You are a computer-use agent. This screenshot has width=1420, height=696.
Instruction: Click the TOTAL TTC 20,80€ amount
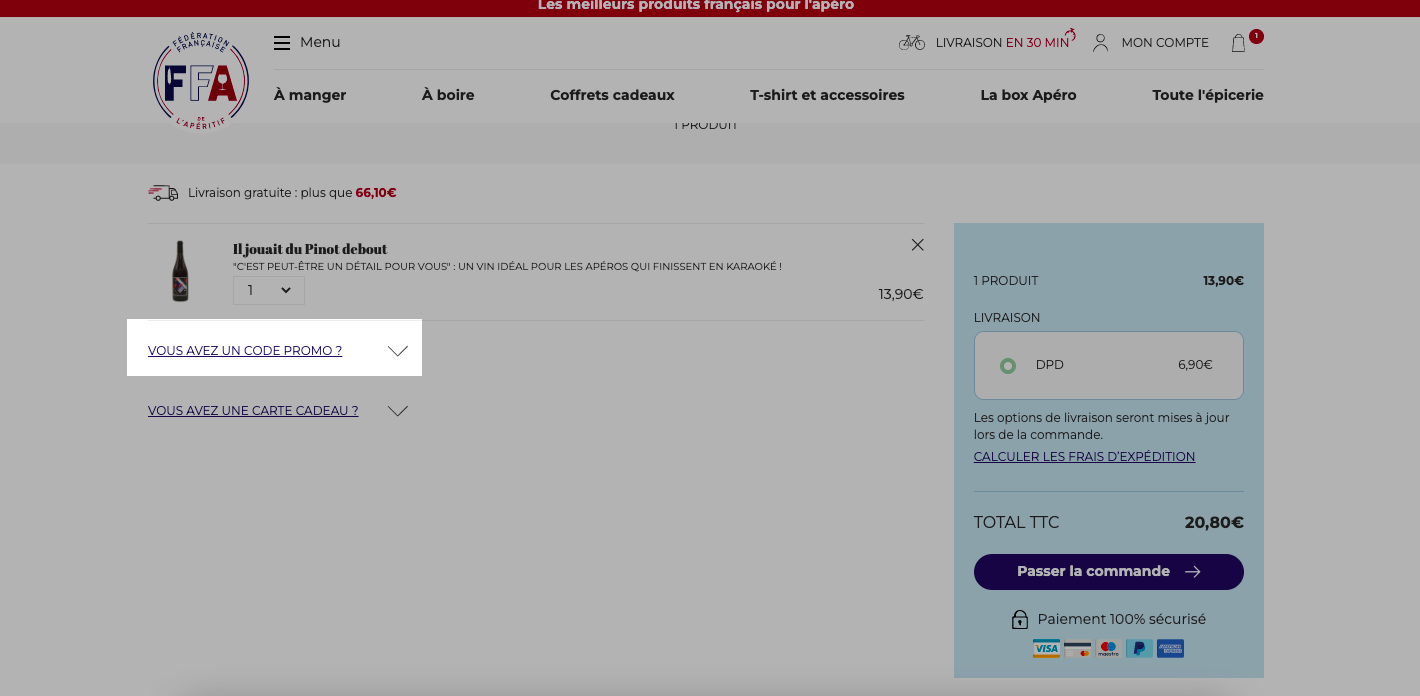pyautogui.click(x=1214, y=522)
